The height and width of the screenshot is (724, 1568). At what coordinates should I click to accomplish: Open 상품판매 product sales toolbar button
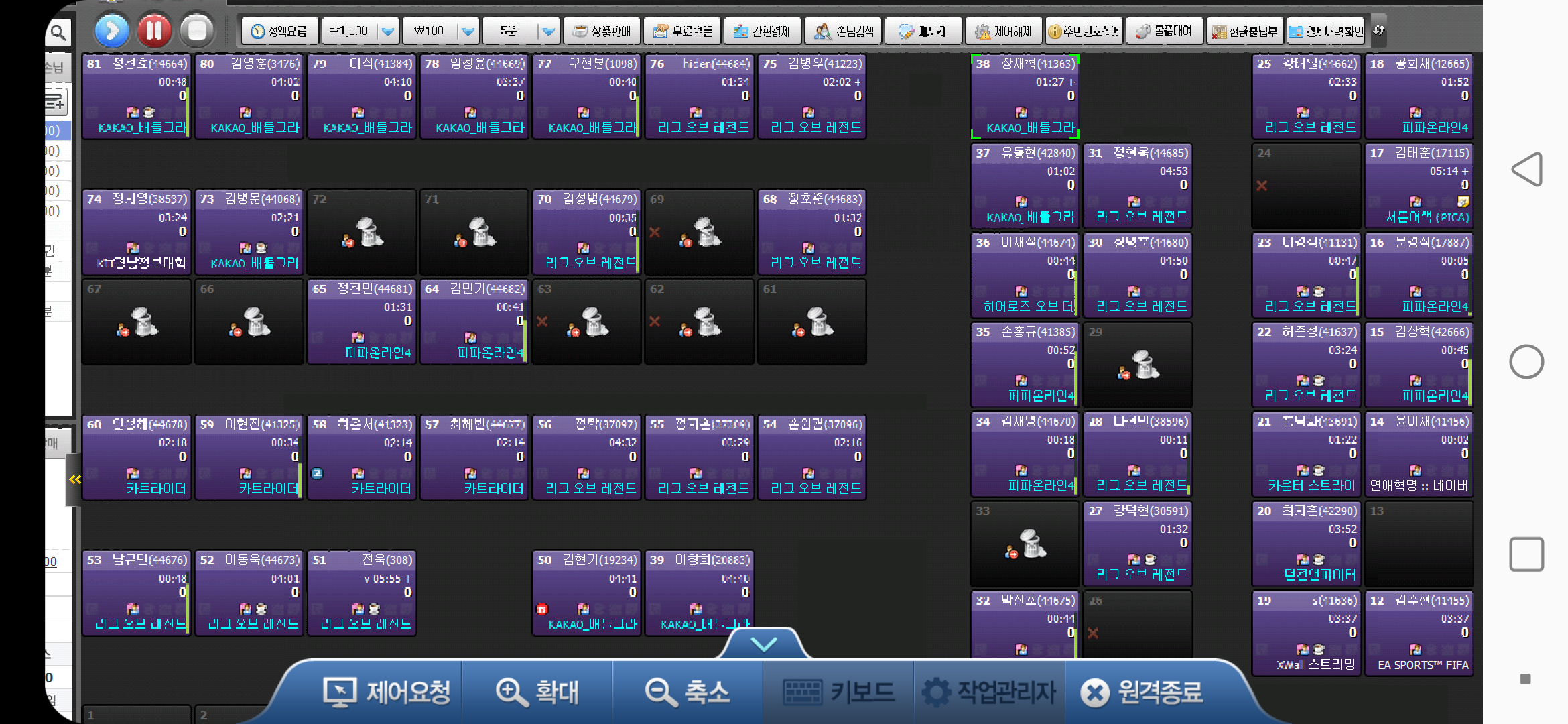pos(602,31)
